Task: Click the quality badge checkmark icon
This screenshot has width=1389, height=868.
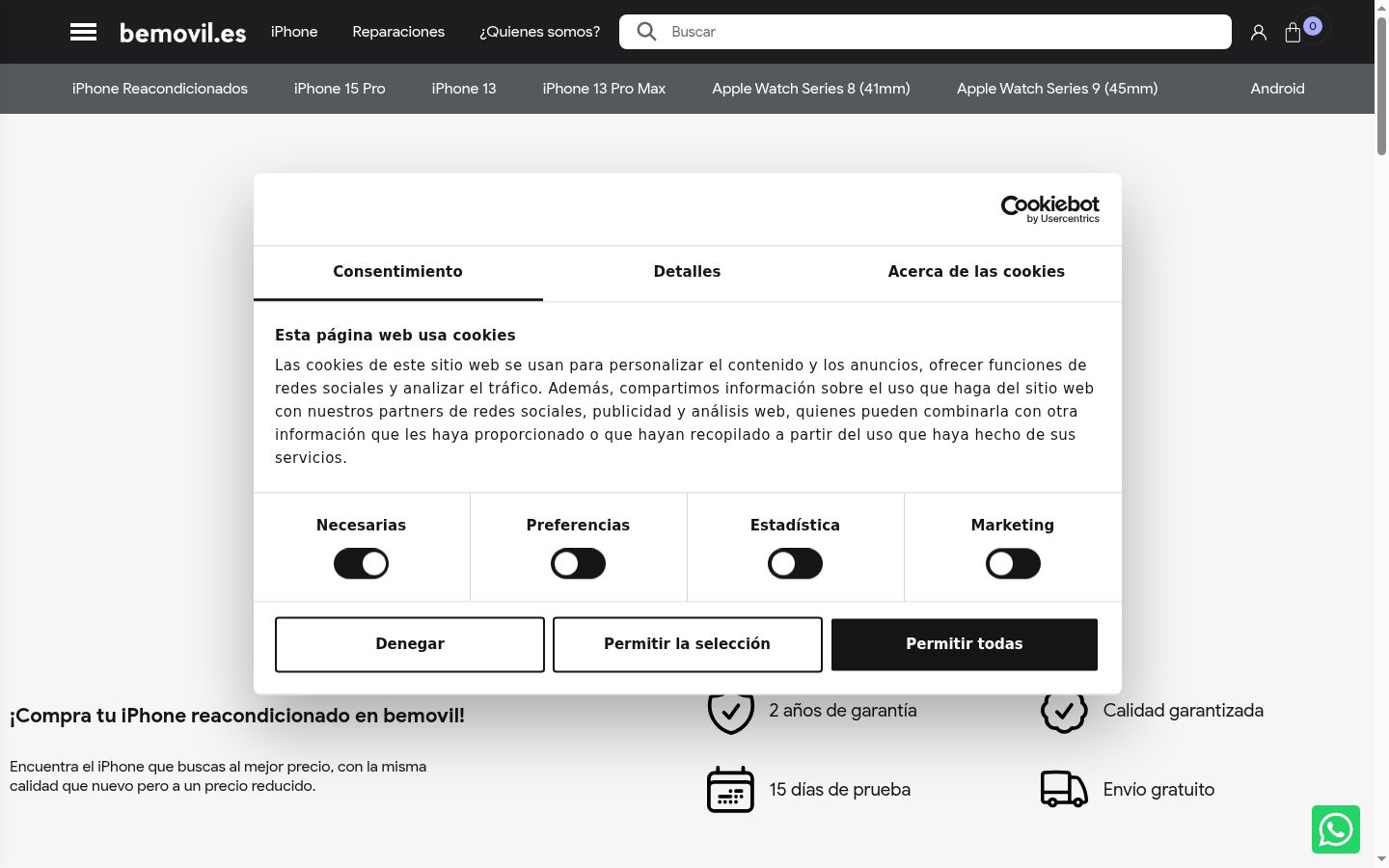Action: pyautogui.click(x=1064, y=712)
